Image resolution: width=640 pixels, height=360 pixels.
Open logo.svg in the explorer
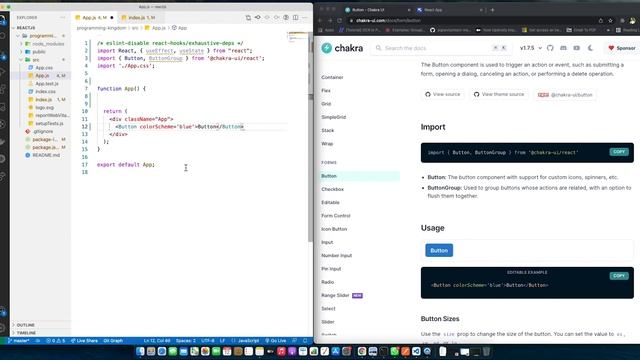44,107
